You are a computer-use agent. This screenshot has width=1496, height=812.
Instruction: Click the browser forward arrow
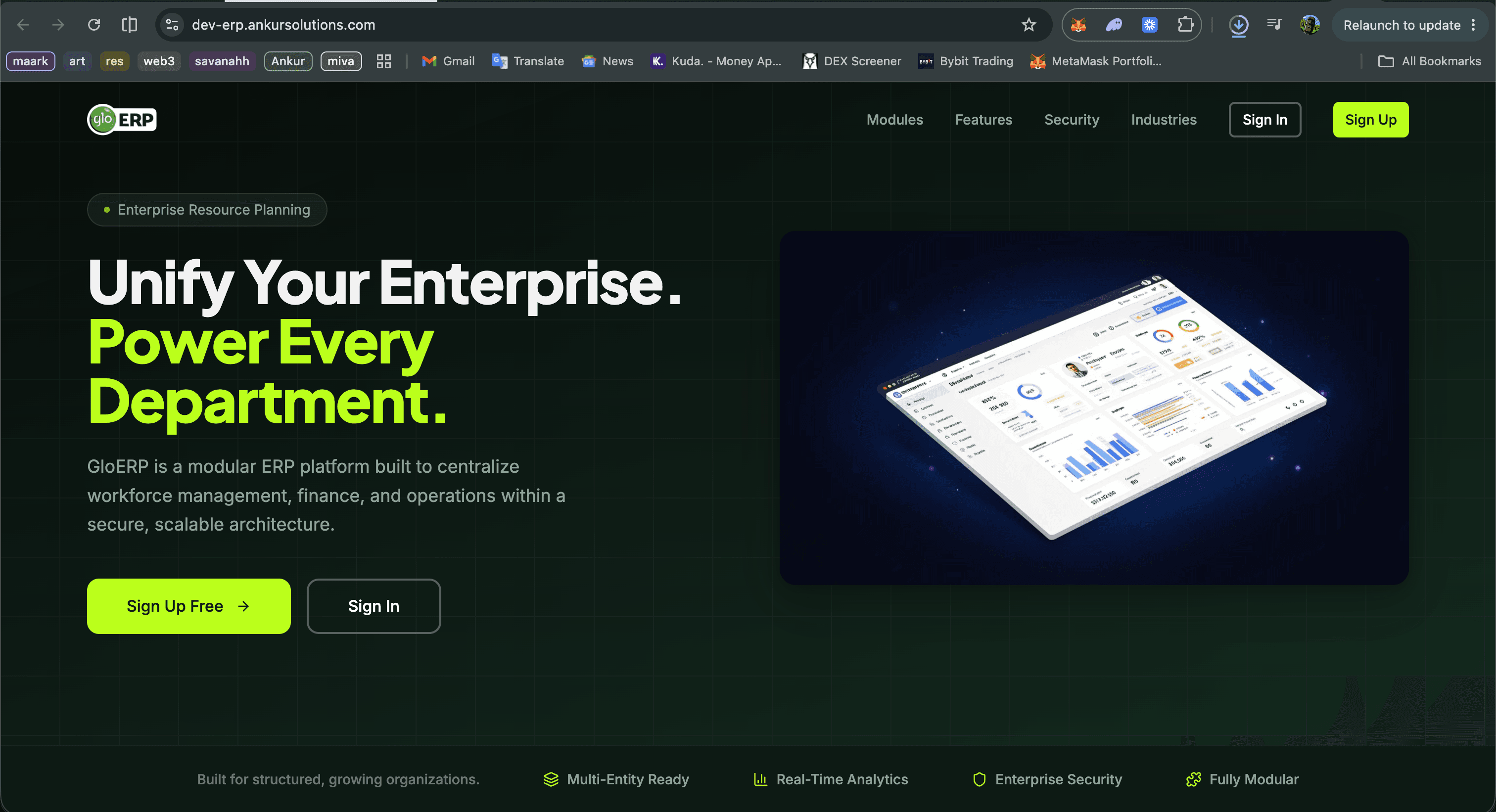[x=58, y=25]
